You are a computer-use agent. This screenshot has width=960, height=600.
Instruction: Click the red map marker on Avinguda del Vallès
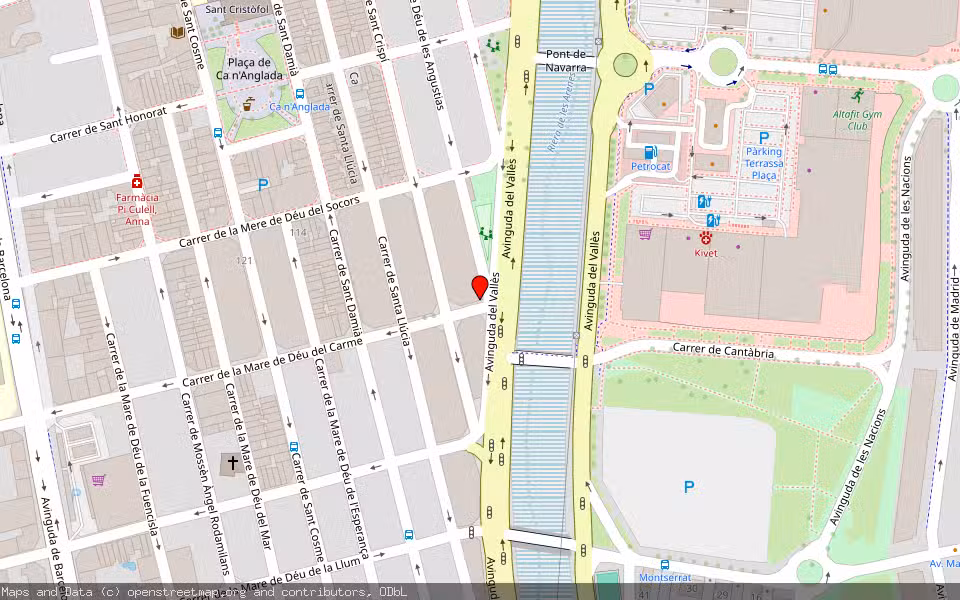point(478,286)
